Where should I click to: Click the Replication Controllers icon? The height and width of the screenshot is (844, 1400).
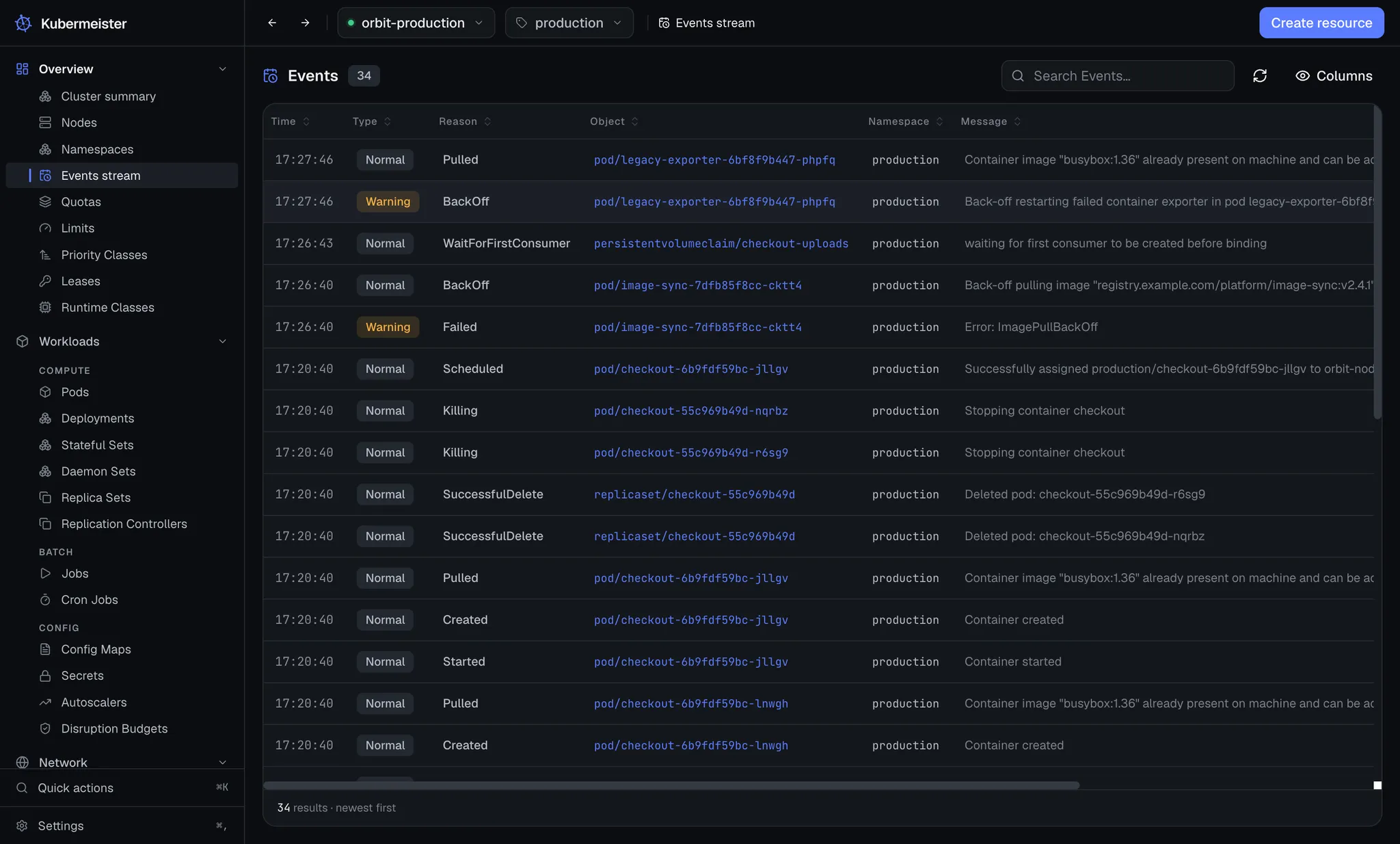click(45, 524)
